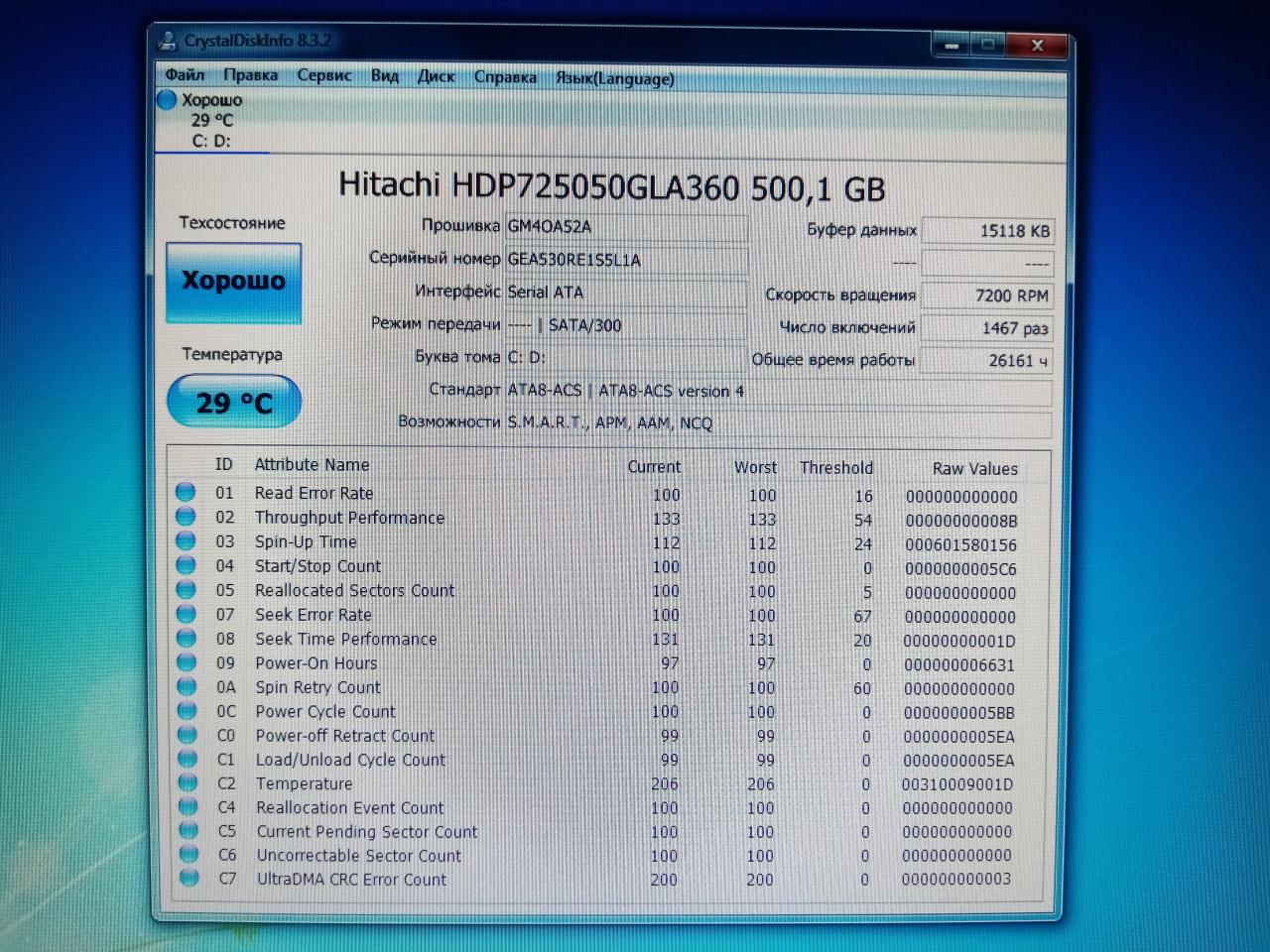
Task: Select the Spin Retry Count row text
Action: [317, 687]
